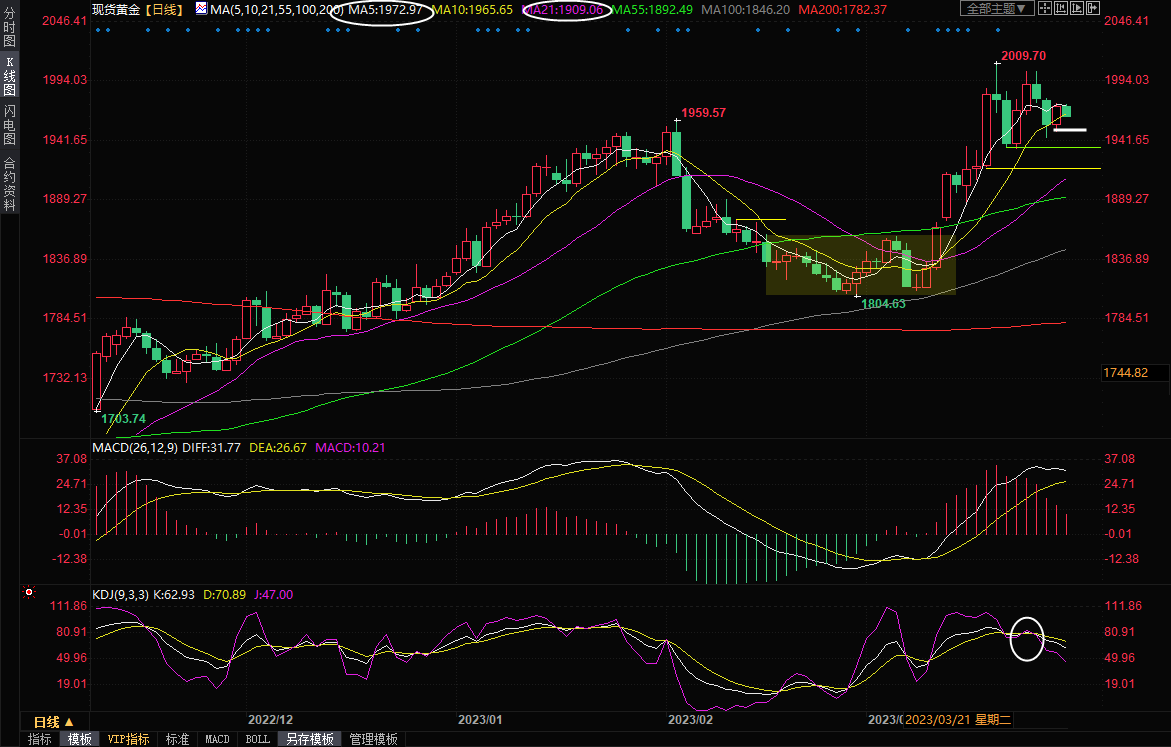Open 合约资料 in left sidebar
This screenshot has width=1171, height=747.
coord(9,184)
